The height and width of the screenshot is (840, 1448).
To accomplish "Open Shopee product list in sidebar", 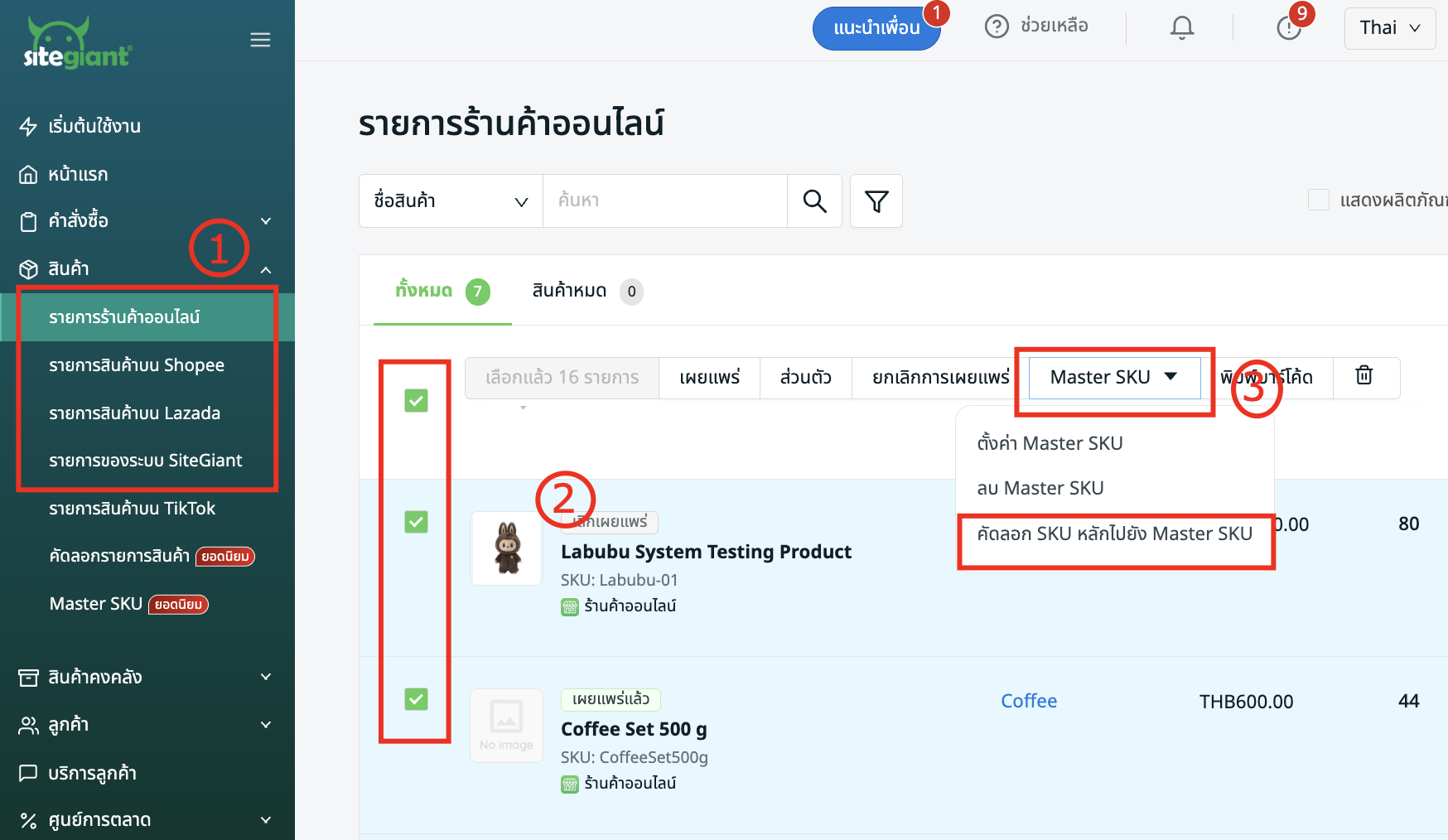I will (137, 365).
